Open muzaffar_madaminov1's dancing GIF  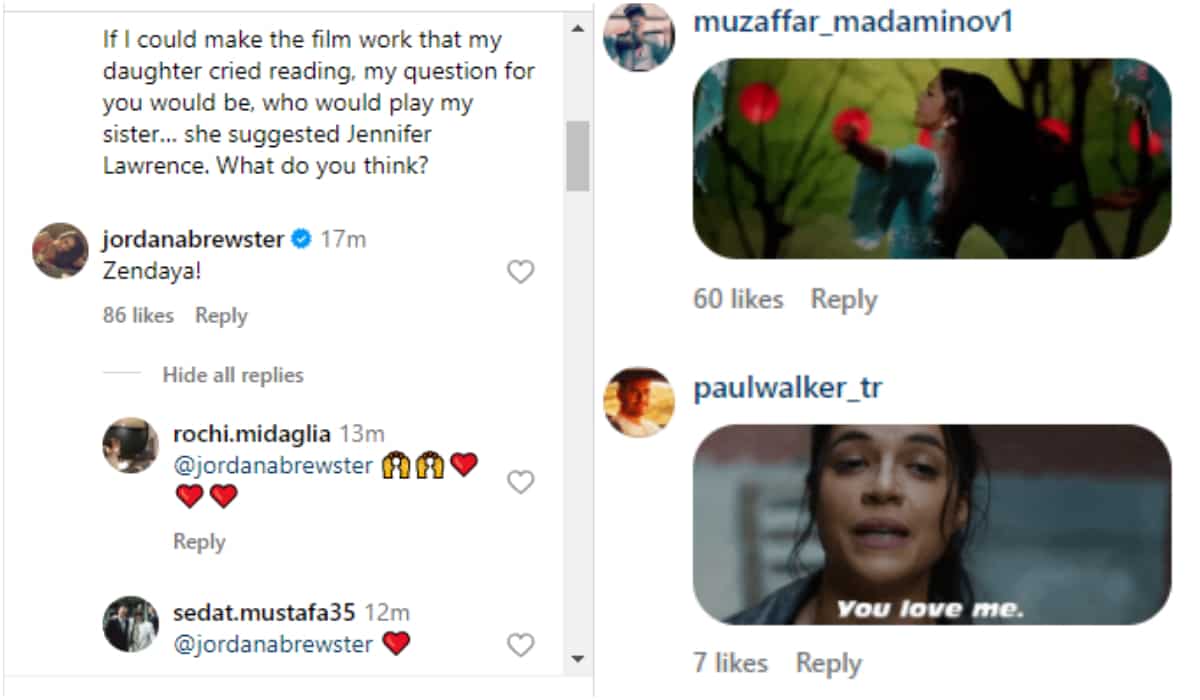(931, 158)
